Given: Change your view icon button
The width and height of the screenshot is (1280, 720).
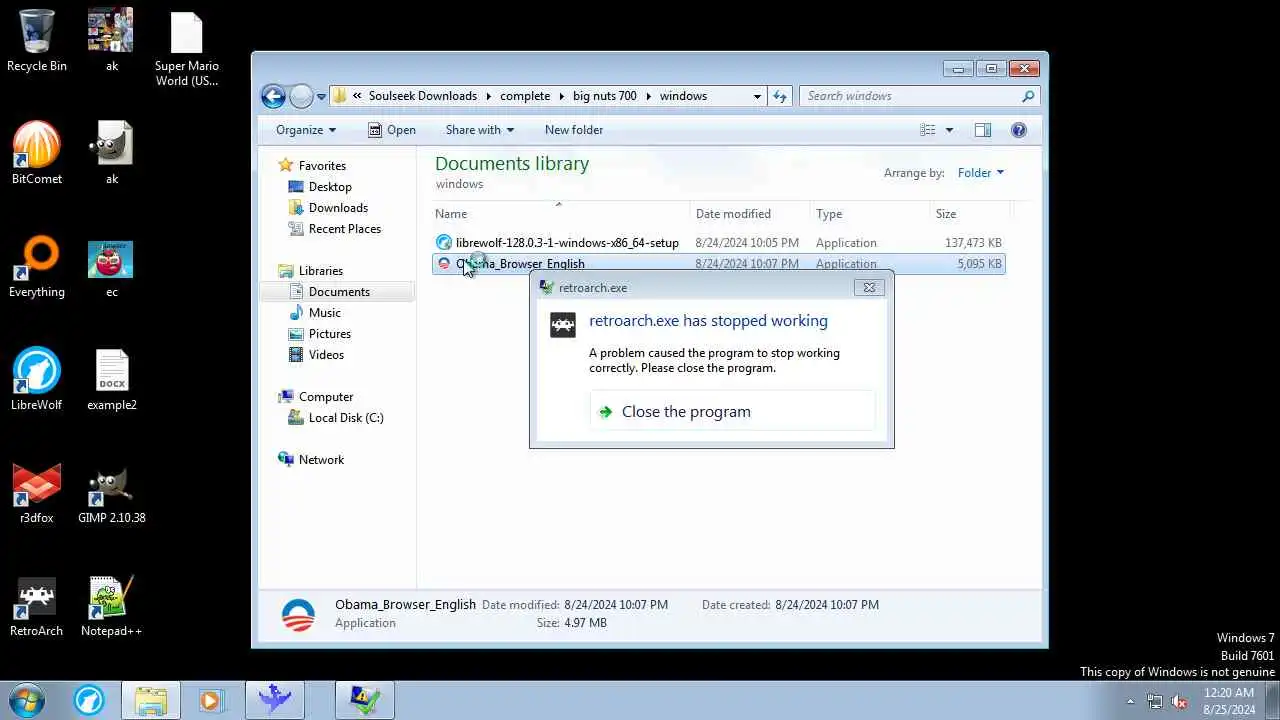Looking at the screenshot, I should 928,130.
